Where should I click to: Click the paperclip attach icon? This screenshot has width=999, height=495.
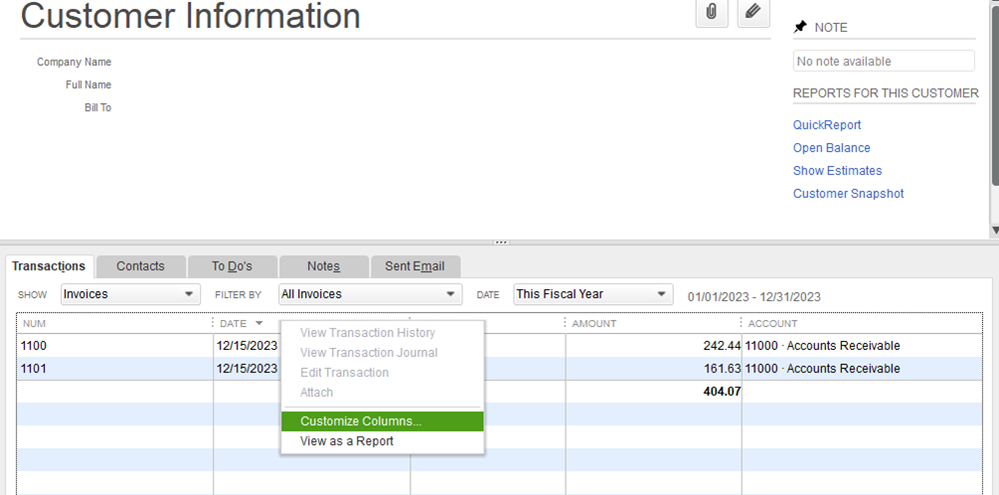[x=712, y=12]
